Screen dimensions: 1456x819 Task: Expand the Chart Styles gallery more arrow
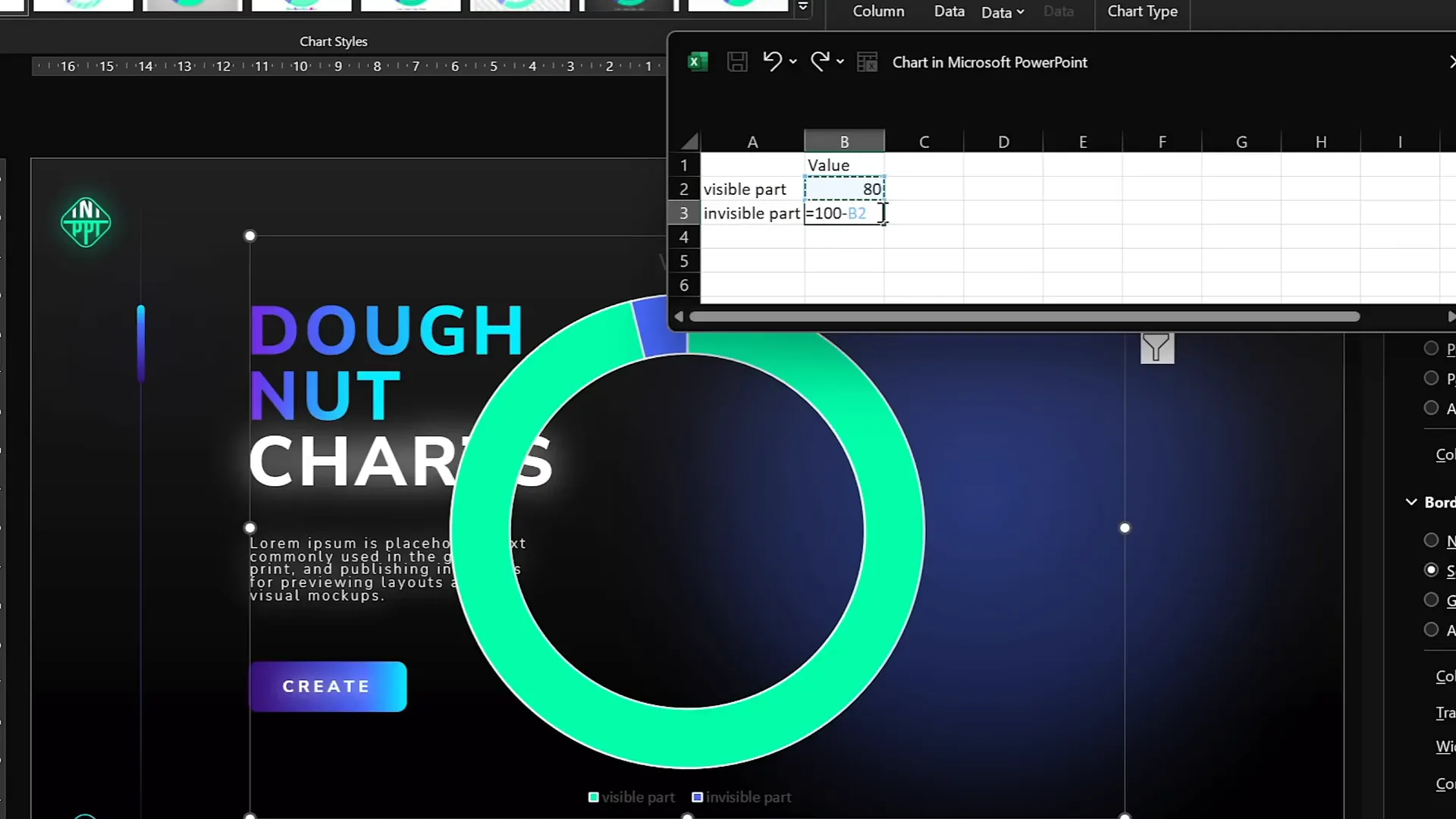802,8
